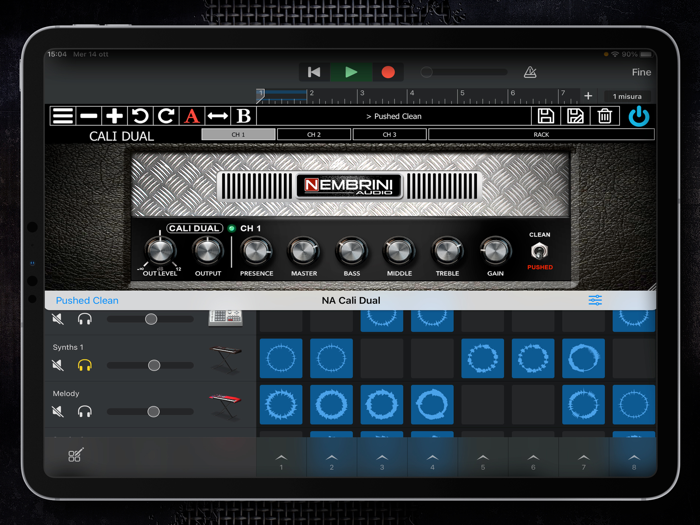Trigger column 6 arrow
This screenshot has width=700, height=525.
(x=533, y=458)
